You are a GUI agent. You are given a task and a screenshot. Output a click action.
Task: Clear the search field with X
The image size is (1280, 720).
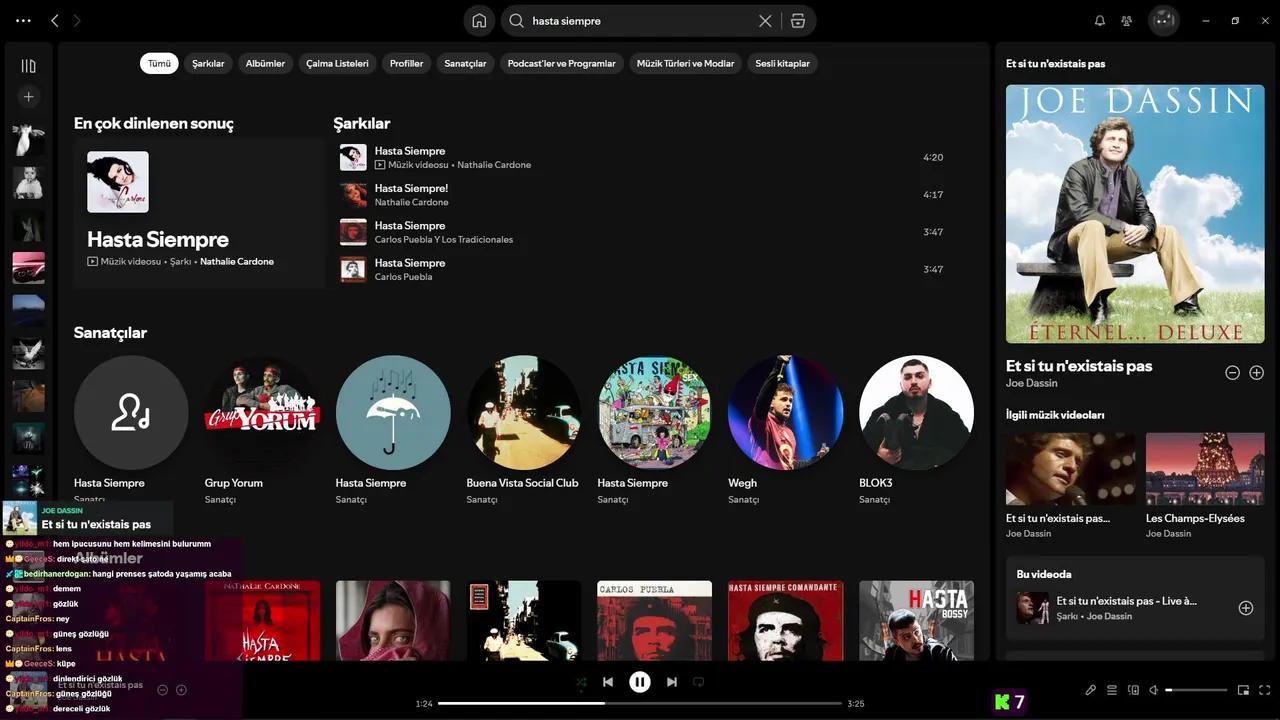765,20
